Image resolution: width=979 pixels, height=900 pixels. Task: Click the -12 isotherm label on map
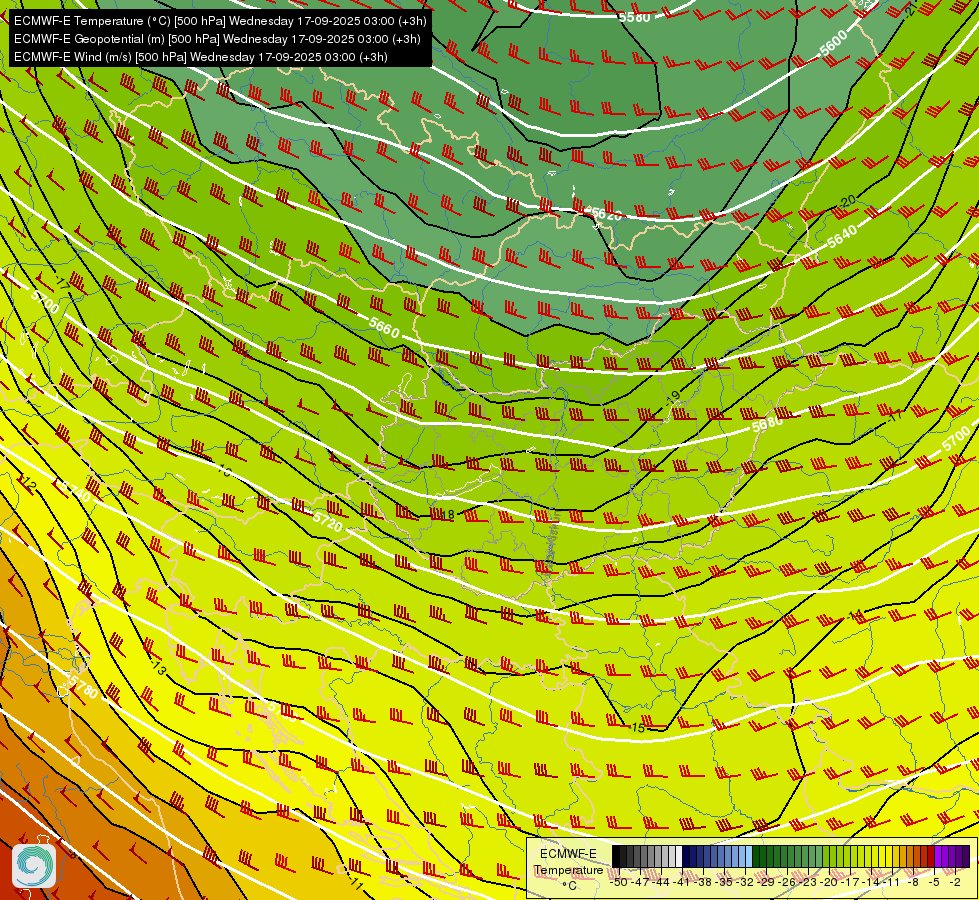pos(27,483)
